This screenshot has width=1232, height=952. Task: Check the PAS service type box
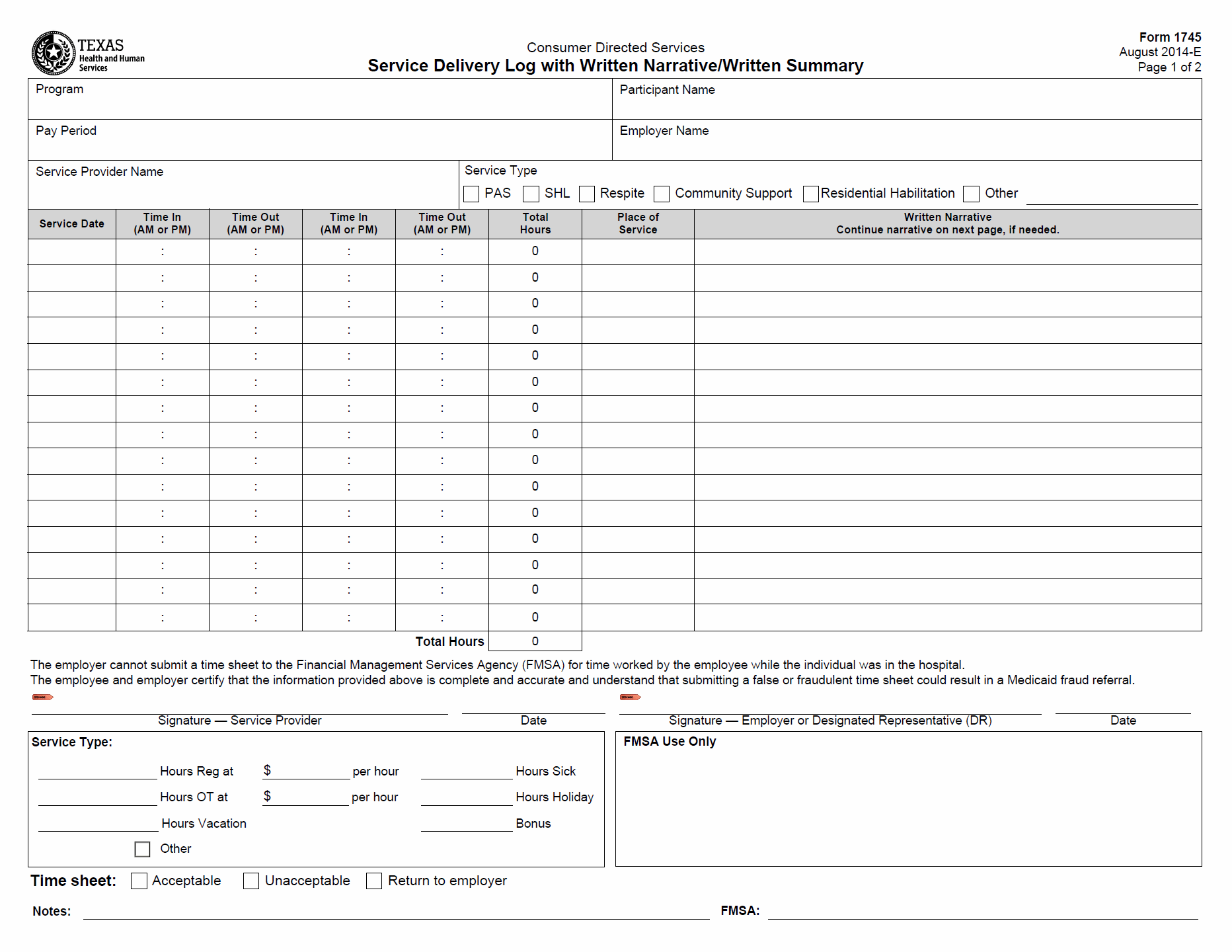tap(471, 194)
